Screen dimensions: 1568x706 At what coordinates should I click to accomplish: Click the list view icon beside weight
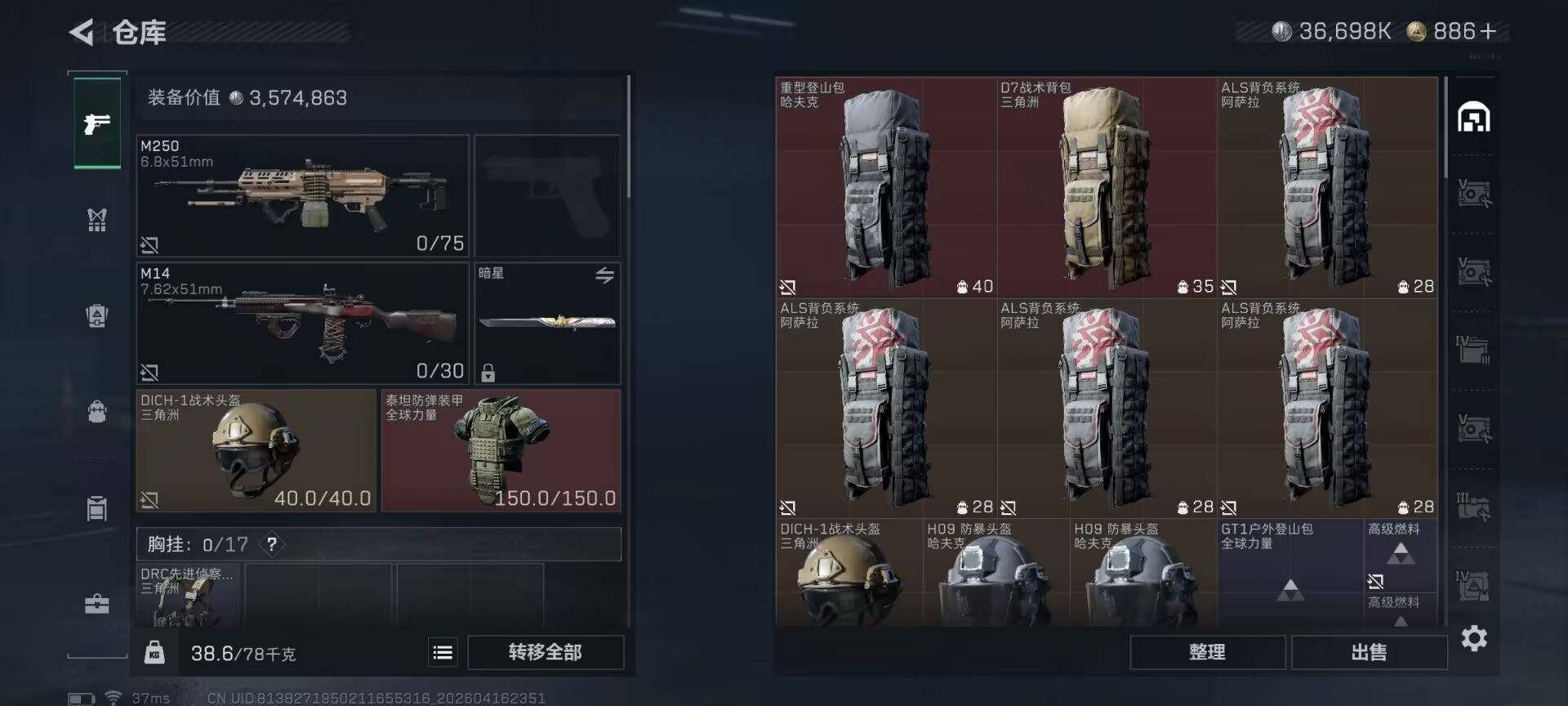443,652
